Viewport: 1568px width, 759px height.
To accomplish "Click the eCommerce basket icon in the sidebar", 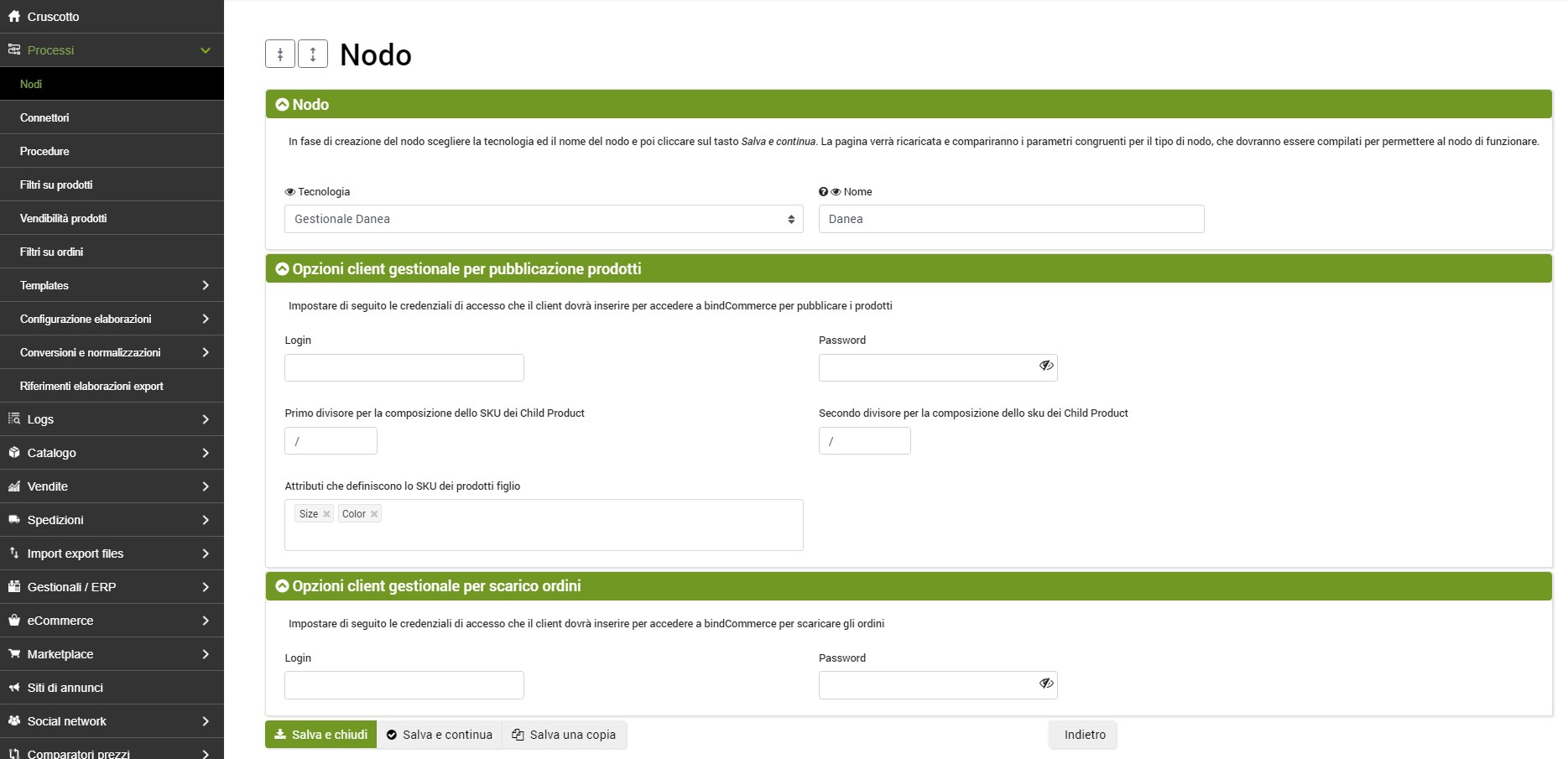I will (x=14, y=621).
